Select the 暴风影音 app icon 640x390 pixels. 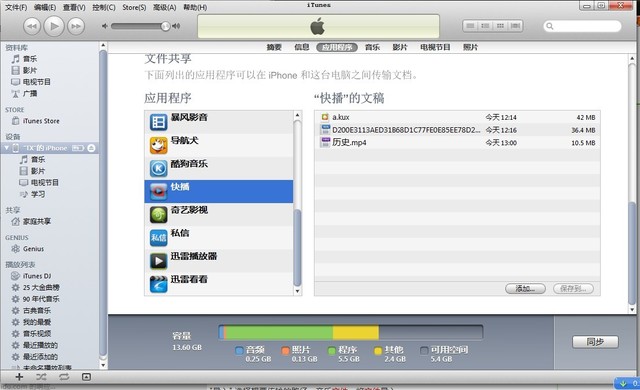pos(158,122)
